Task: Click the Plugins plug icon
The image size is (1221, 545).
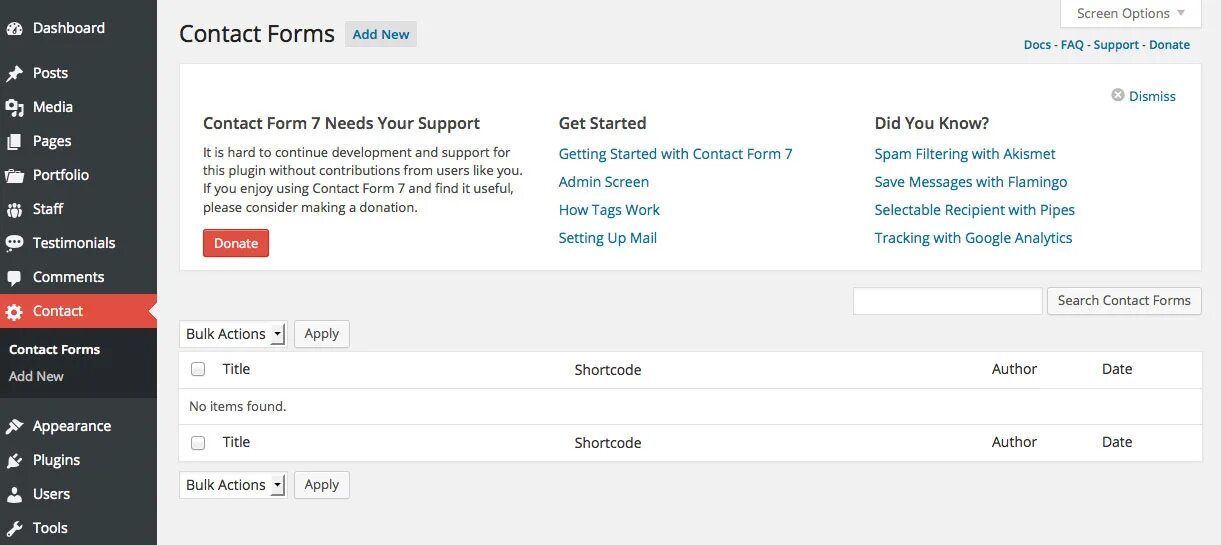Action: (14, 460)
